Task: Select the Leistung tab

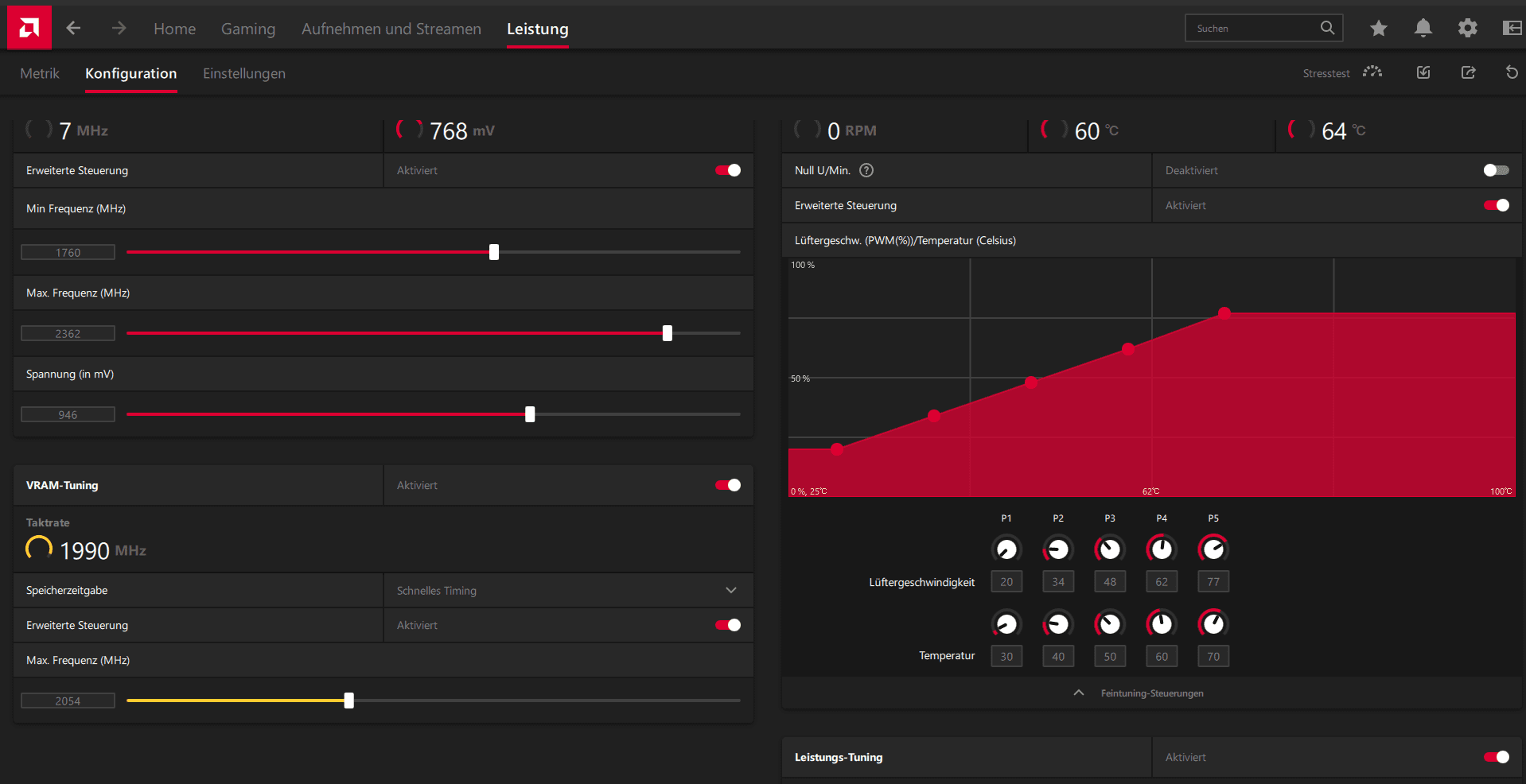Action: point(538,29)
